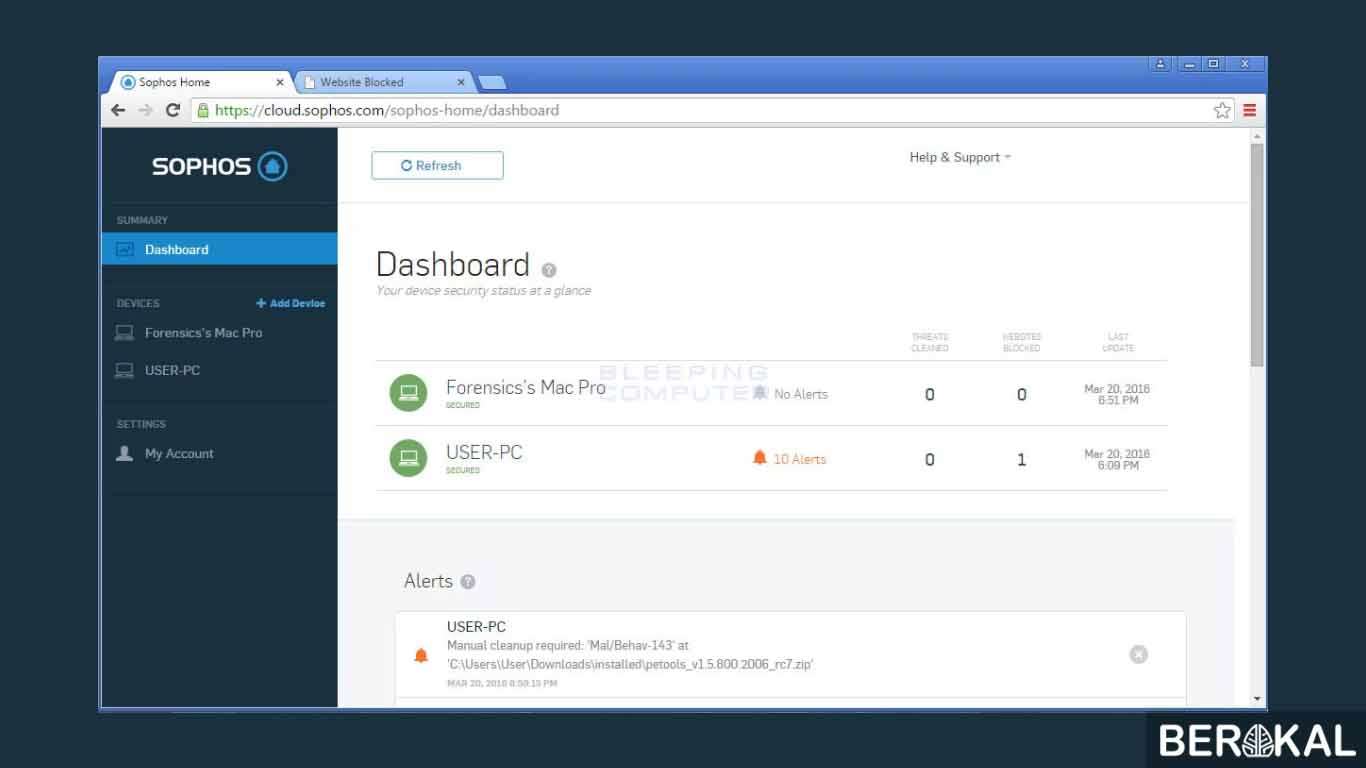This screenshot has height=768, width=1366.
Task: Click the Websites Blocked column header
Action: [1022, 342]
